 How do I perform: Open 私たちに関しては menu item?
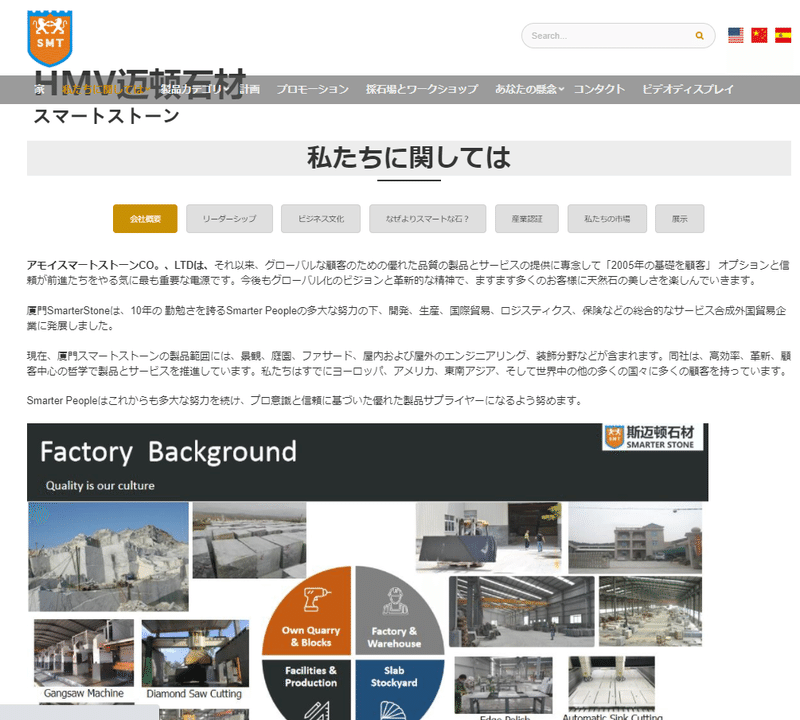(x=105, y=89)
